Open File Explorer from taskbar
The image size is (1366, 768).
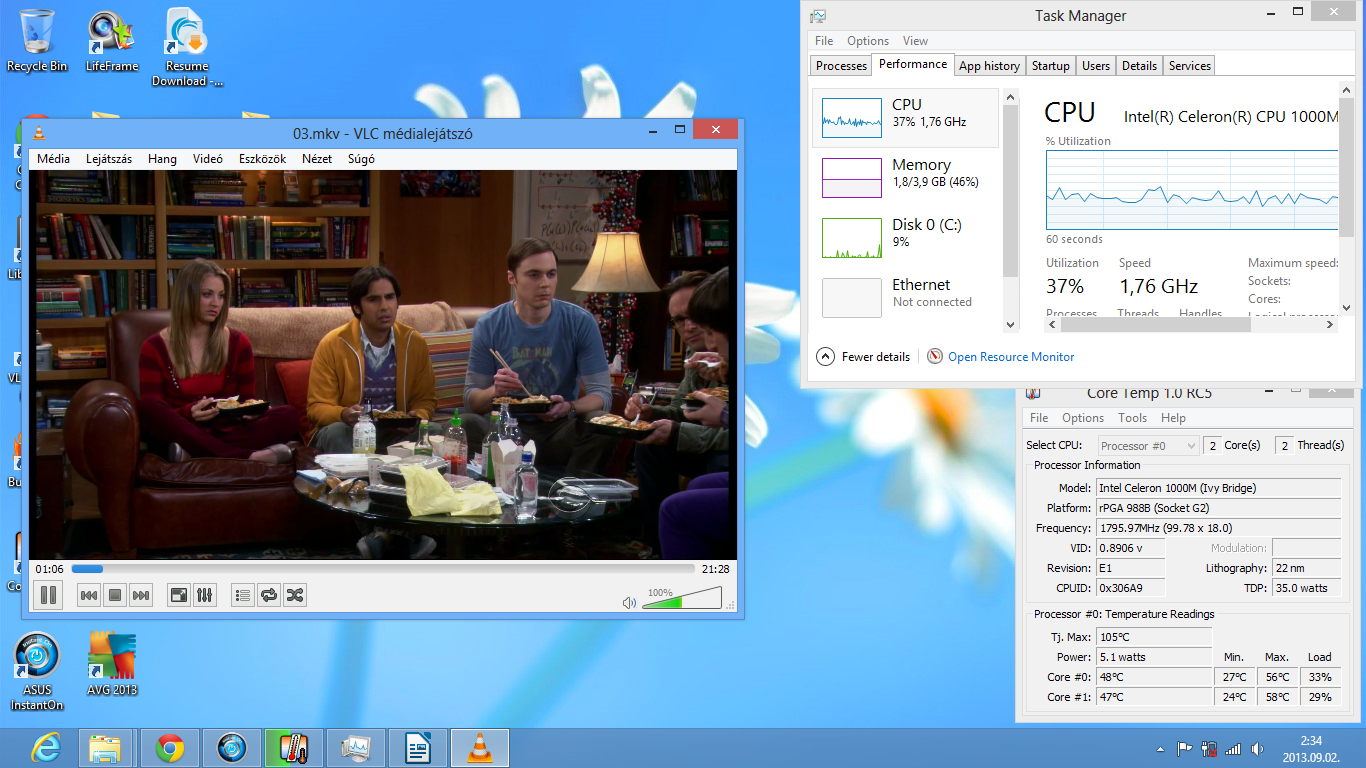click(x=105, y=748)
